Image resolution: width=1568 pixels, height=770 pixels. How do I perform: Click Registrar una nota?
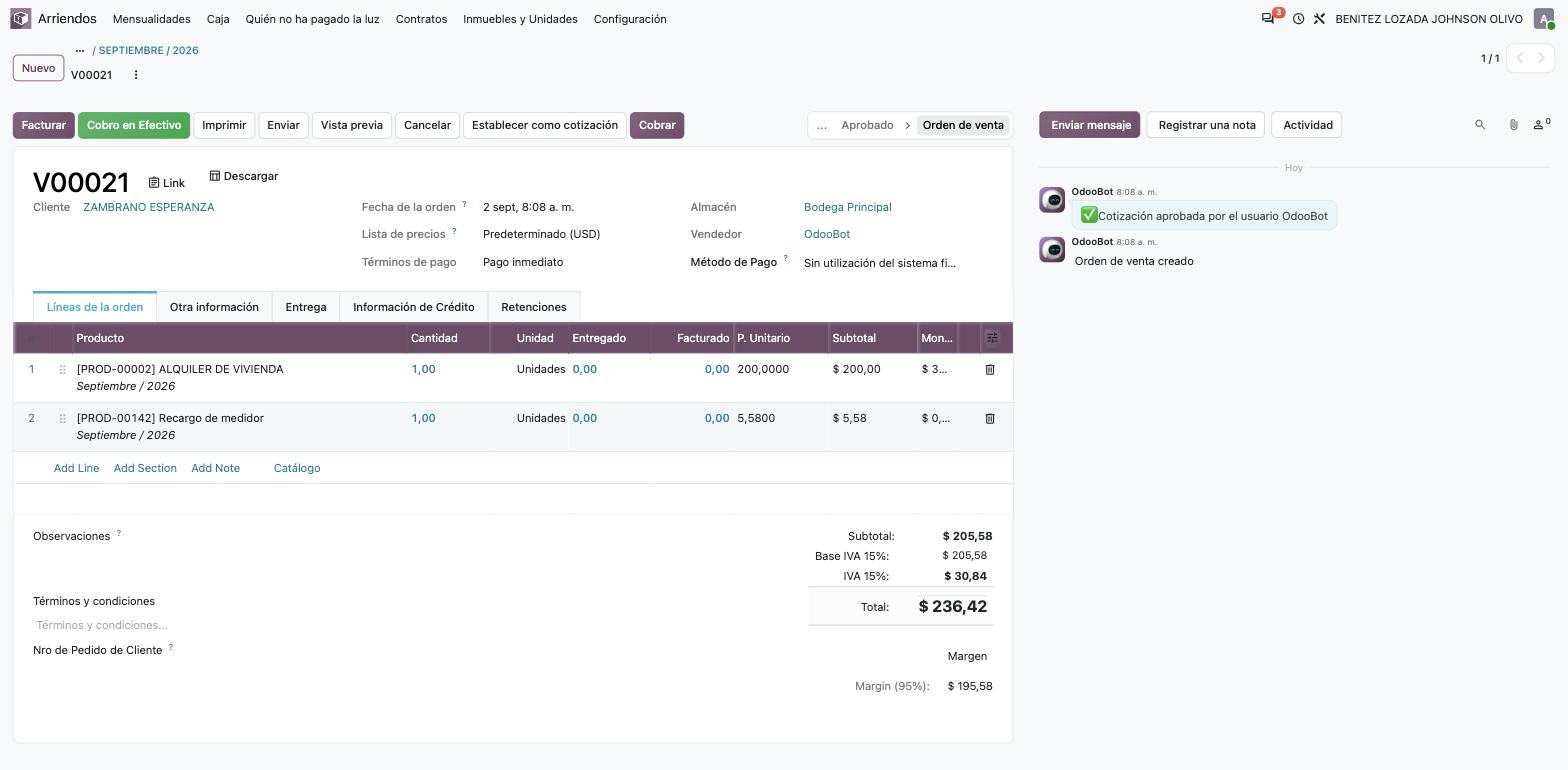(x=1207, y=125)
